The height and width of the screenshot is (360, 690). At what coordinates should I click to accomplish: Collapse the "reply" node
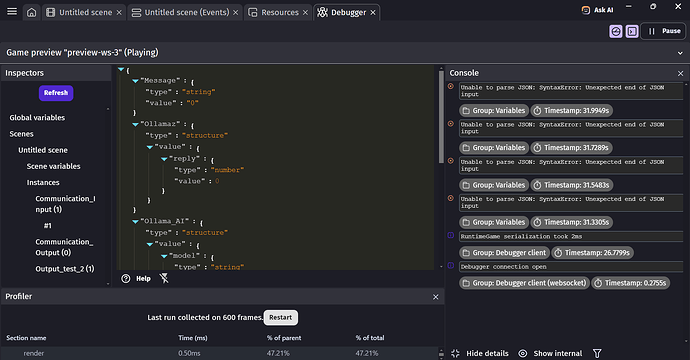point(164,159)
